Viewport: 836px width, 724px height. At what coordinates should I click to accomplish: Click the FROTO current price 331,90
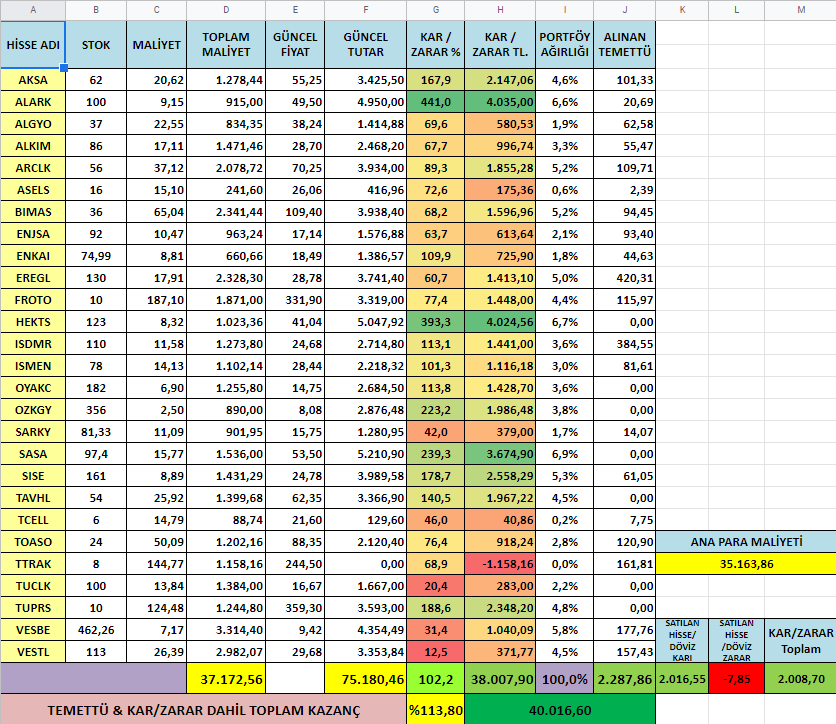tap(295, 300)
